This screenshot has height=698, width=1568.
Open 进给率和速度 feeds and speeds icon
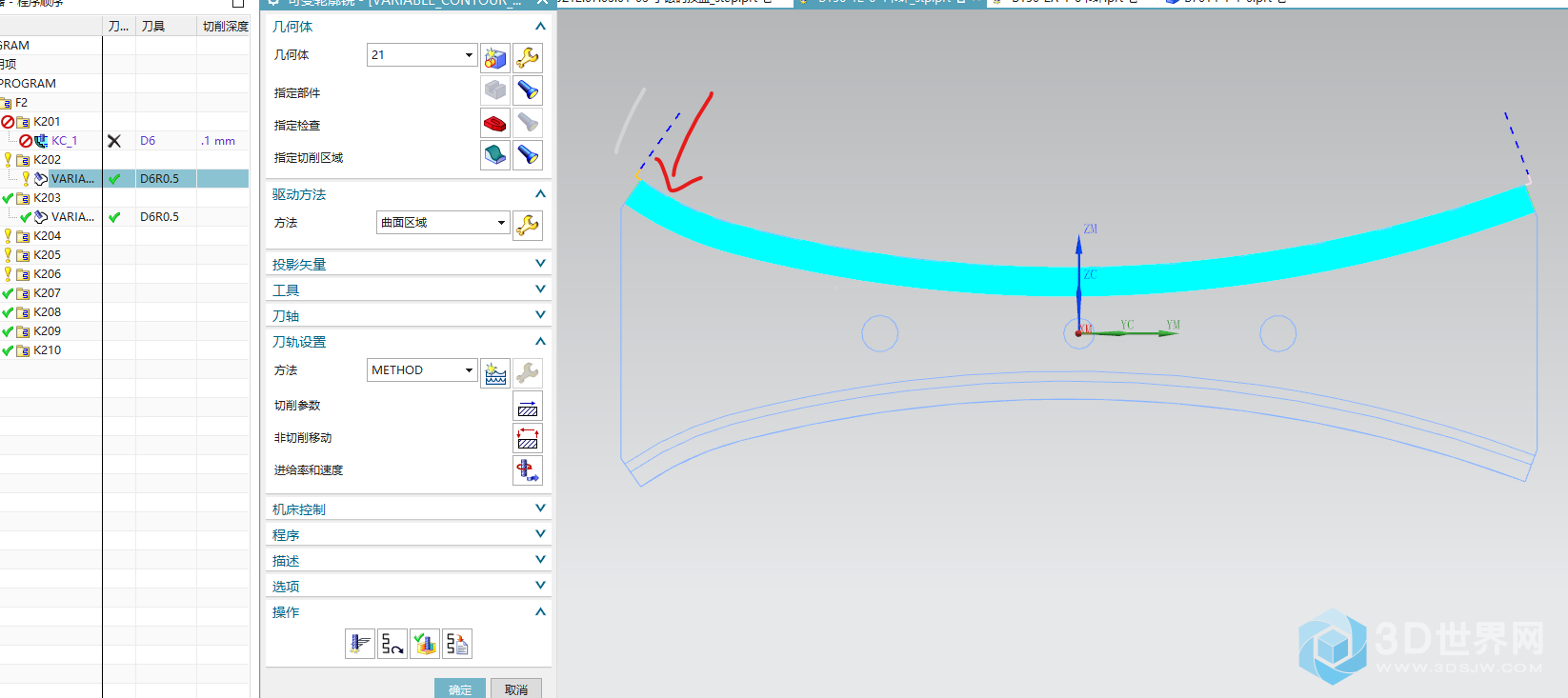528,470
